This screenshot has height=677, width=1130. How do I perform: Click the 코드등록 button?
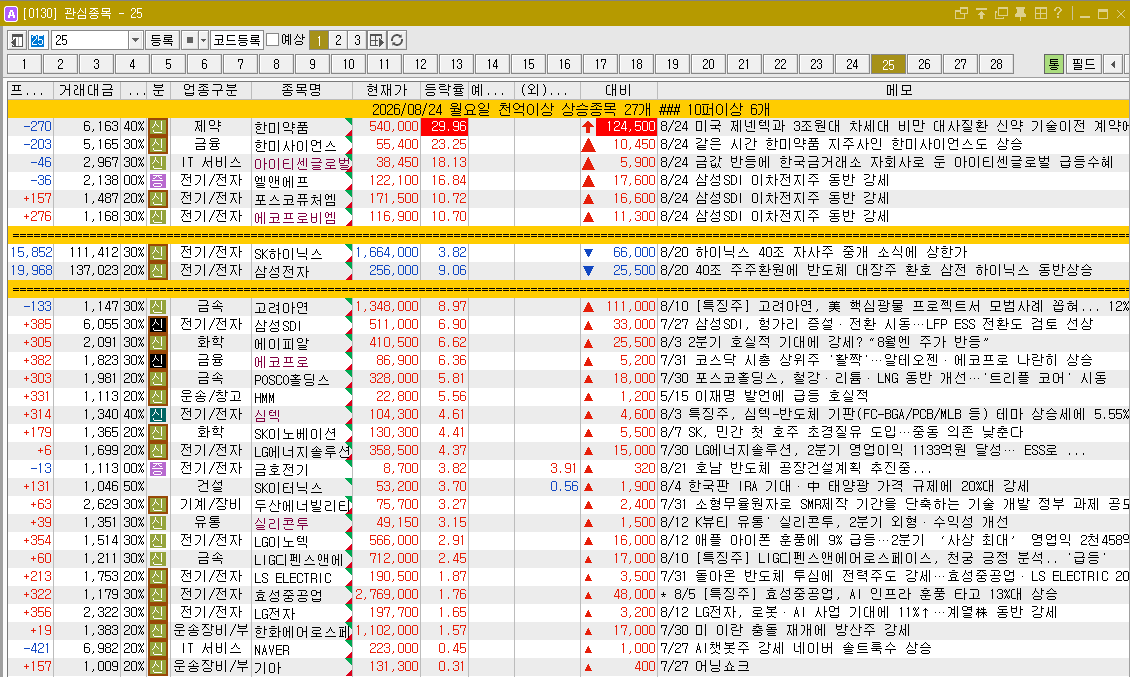coord(236,40)
